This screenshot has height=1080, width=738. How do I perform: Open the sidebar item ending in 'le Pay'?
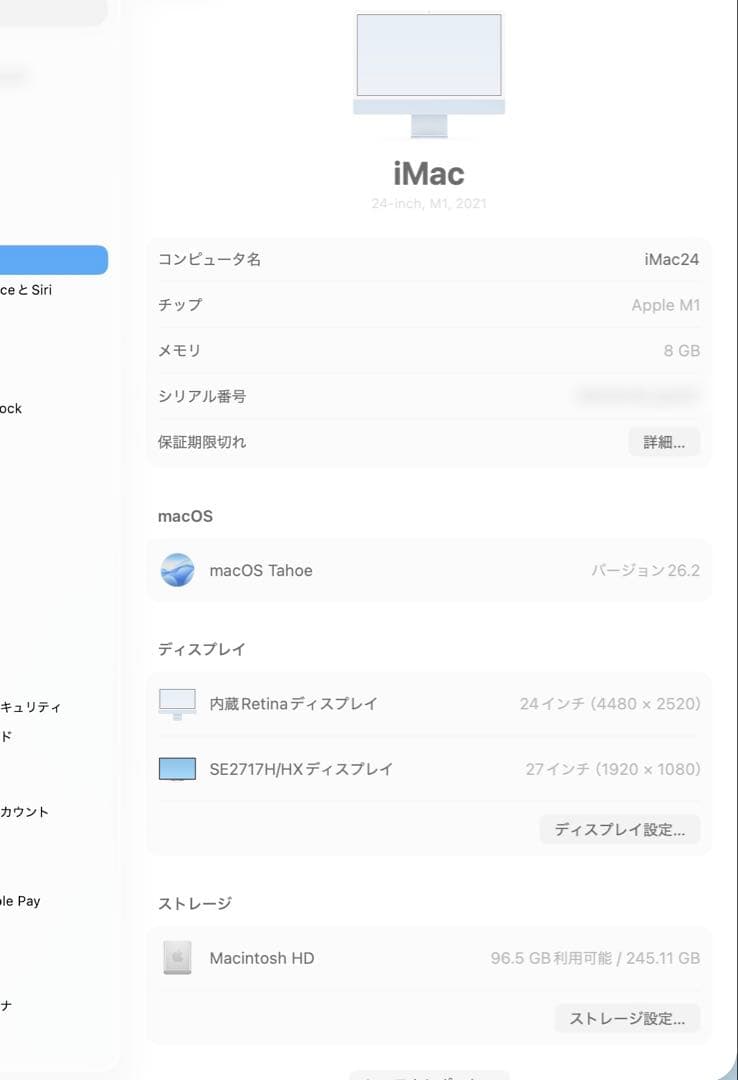pyautogui.click(x=20, y=901)
